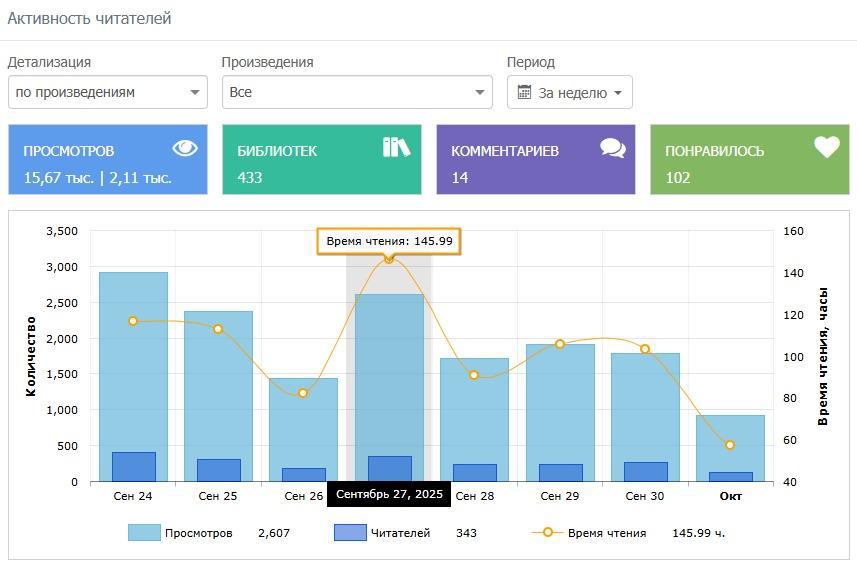Viewport: 857px width, 569px height.
Task: Open the Детализация dropdown 'по произведениям'
Action: pos(107,92)
